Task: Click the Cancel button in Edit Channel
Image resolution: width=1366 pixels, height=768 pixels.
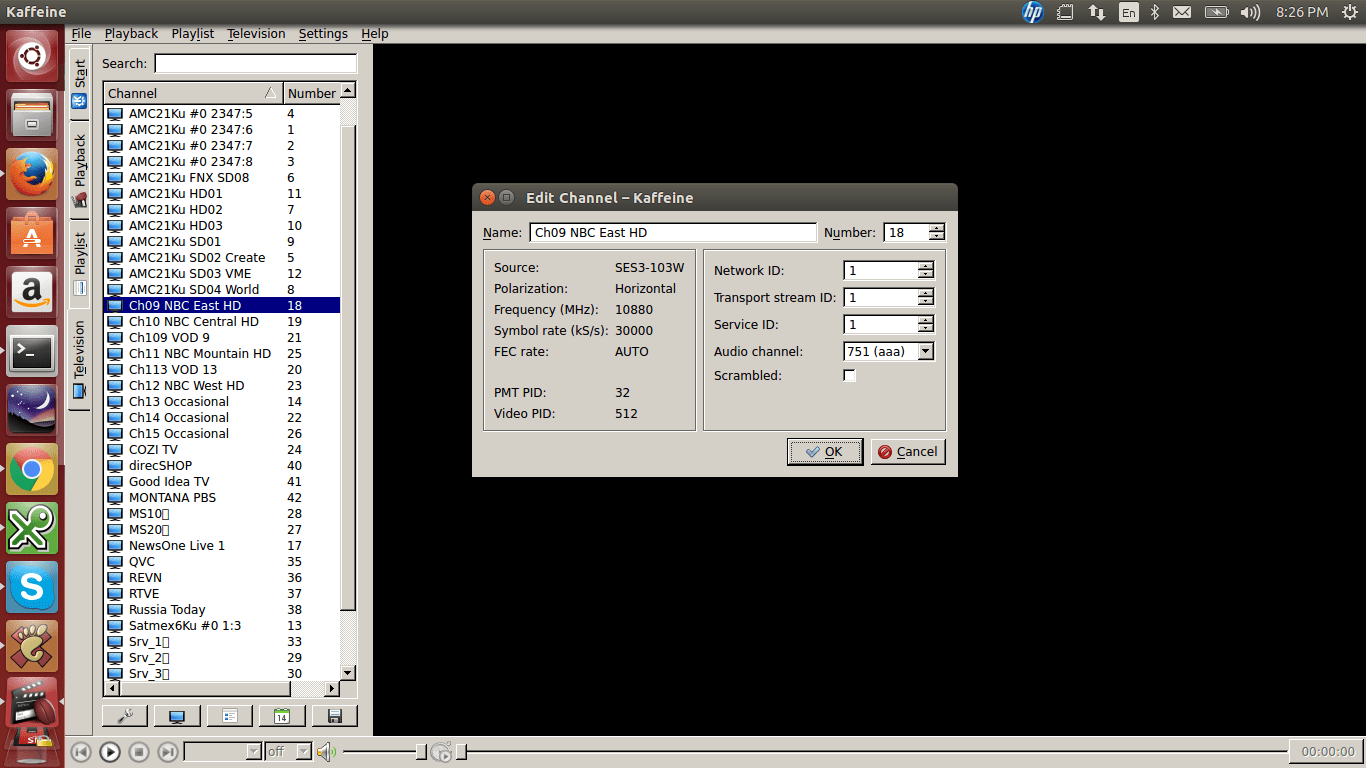Action: [x=908, y=452]
